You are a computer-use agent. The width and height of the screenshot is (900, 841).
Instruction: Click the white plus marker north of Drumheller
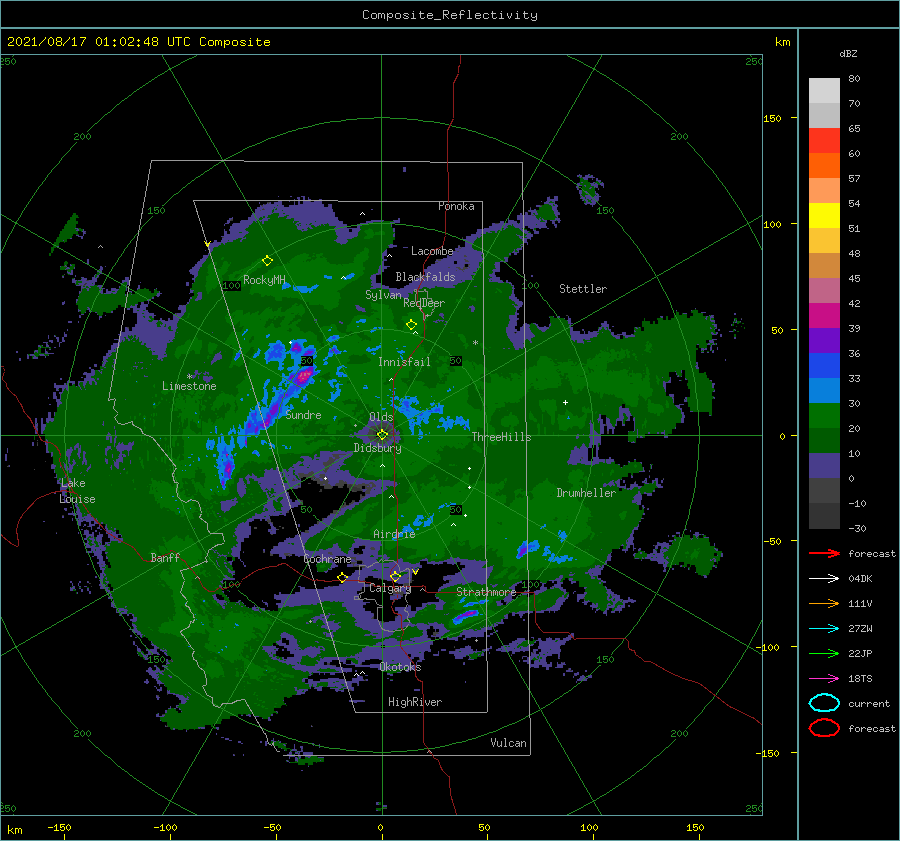565,402
